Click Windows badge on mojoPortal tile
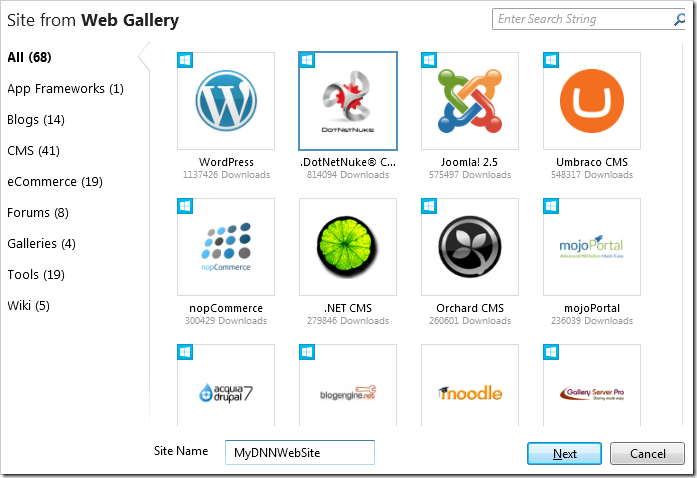This screenshot has height=478, width=697. click(x=551, y=206)
